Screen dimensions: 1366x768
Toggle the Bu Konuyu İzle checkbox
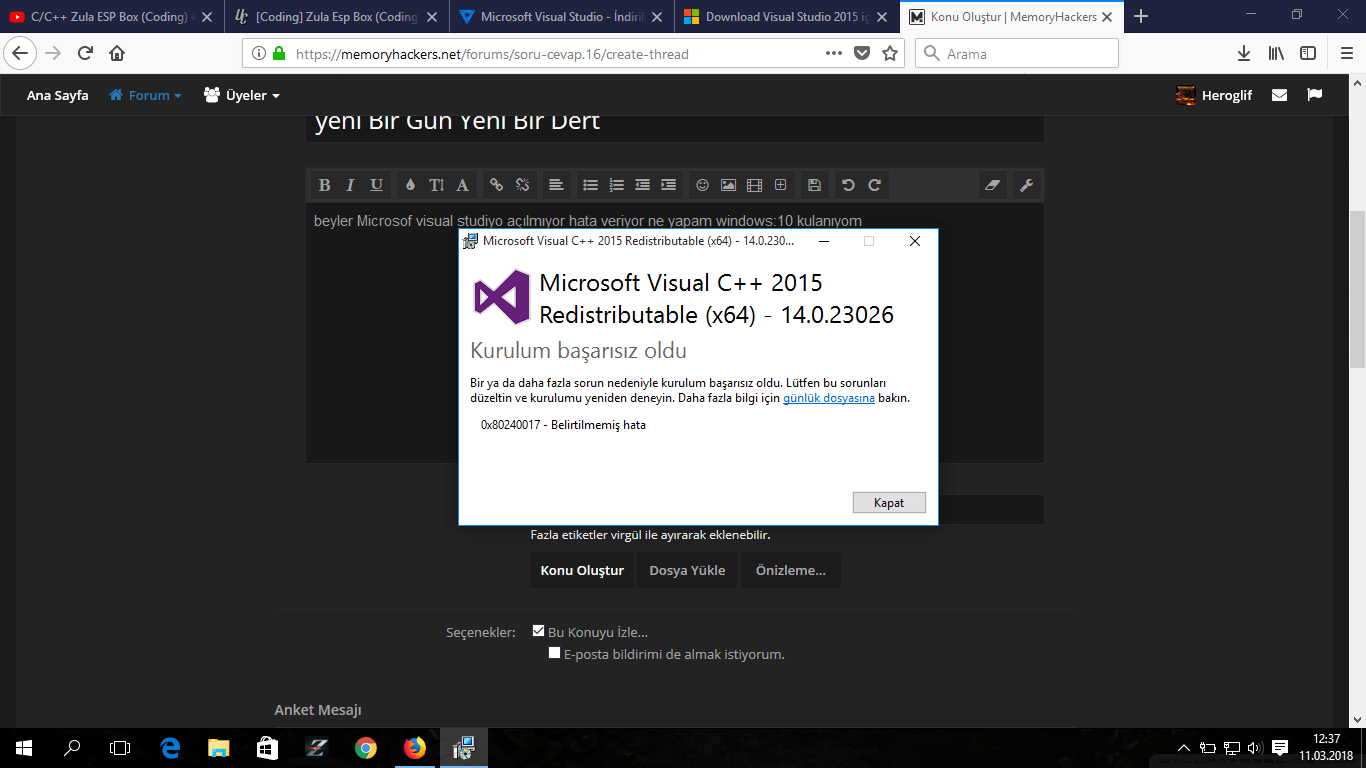[x=539, y=631]
